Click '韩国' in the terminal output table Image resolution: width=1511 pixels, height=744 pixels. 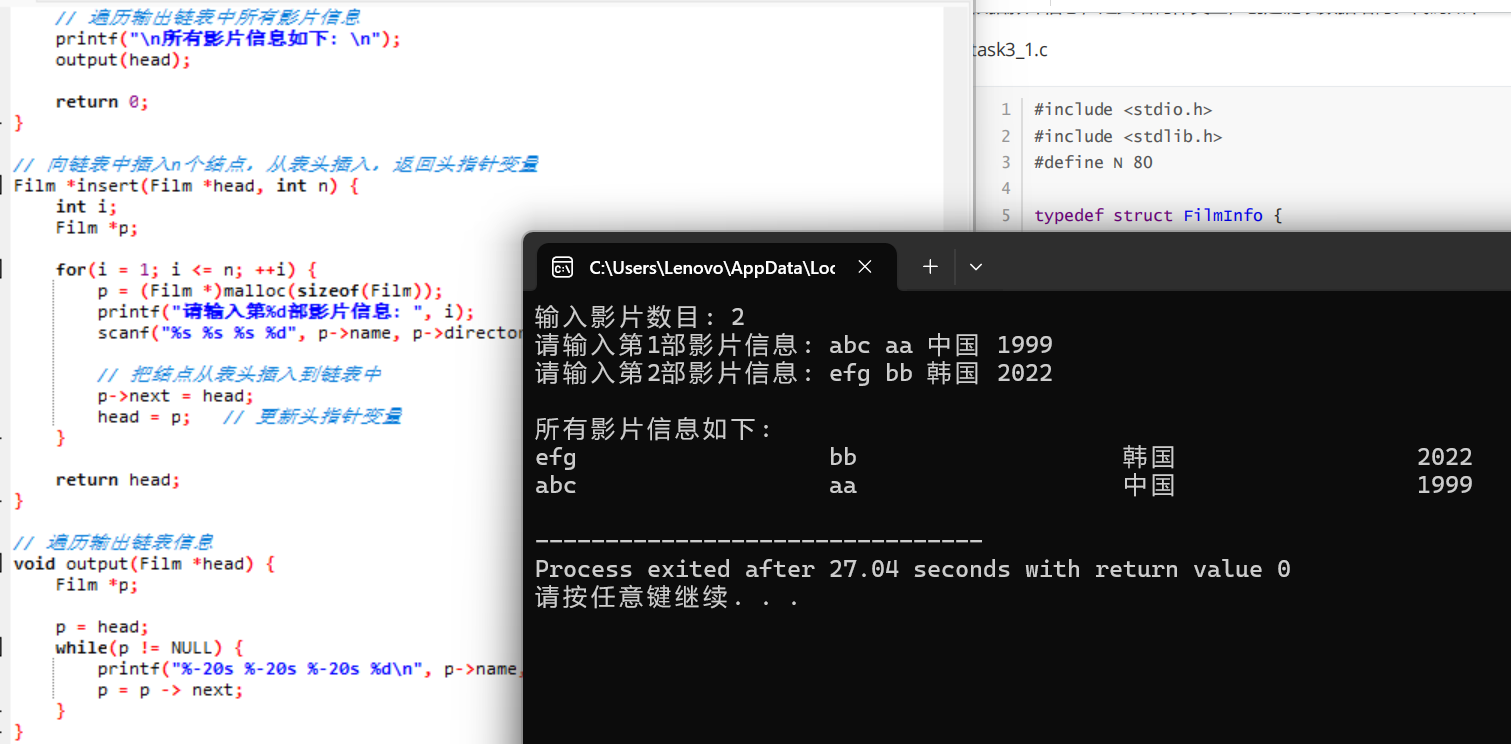[1149, 458]
